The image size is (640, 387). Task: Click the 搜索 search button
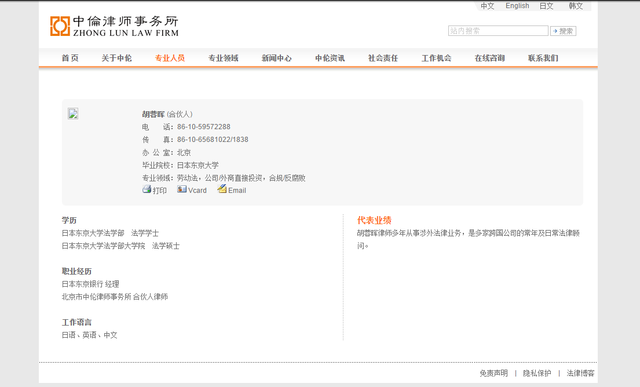563,31
